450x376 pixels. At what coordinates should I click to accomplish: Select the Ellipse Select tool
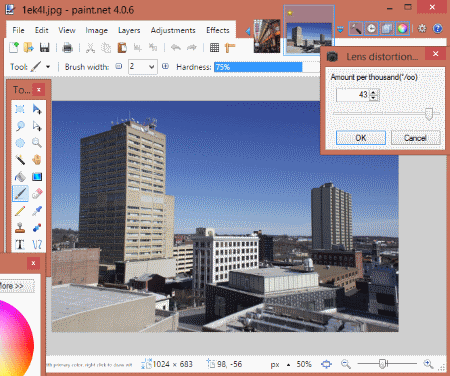pyautogui.click(x=20, y=143)
